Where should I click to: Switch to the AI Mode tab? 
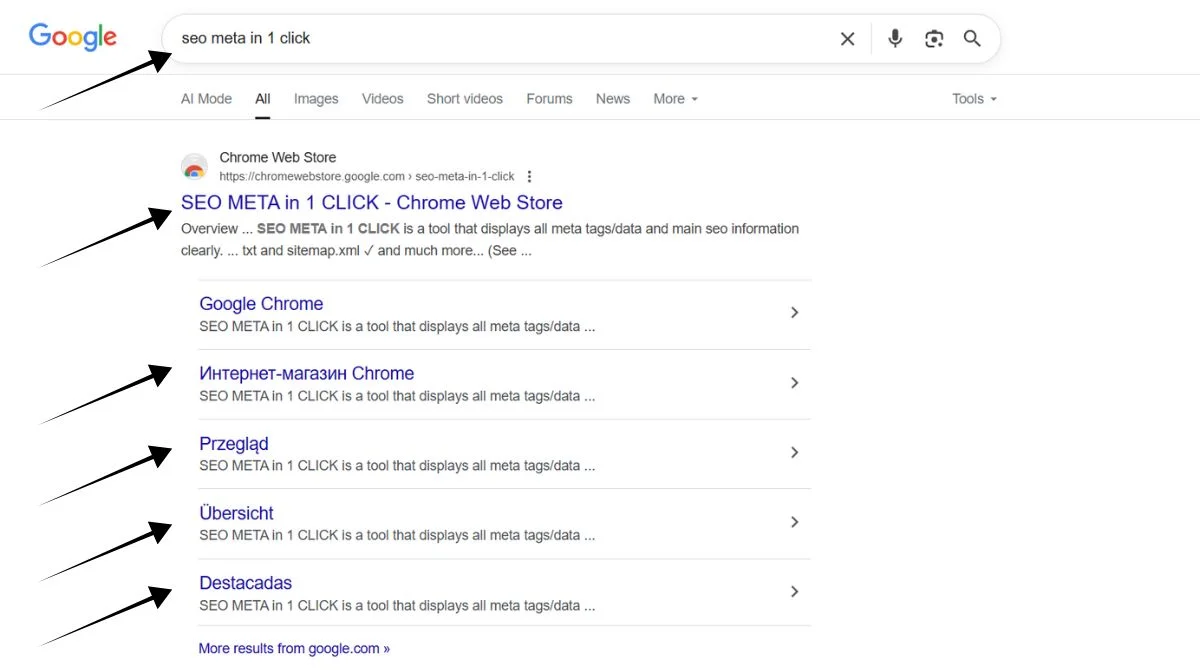coord(206,99)
